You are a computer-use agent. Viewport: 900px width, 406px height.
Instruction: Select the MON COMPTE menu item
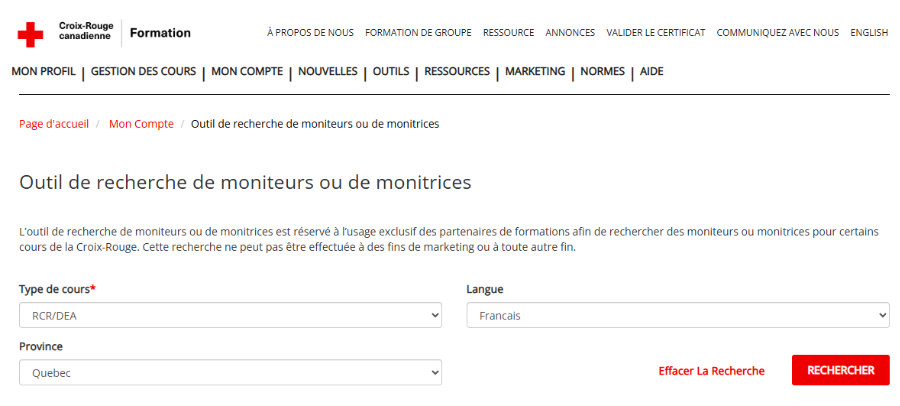pyautogui.click(x=247, y=72)
